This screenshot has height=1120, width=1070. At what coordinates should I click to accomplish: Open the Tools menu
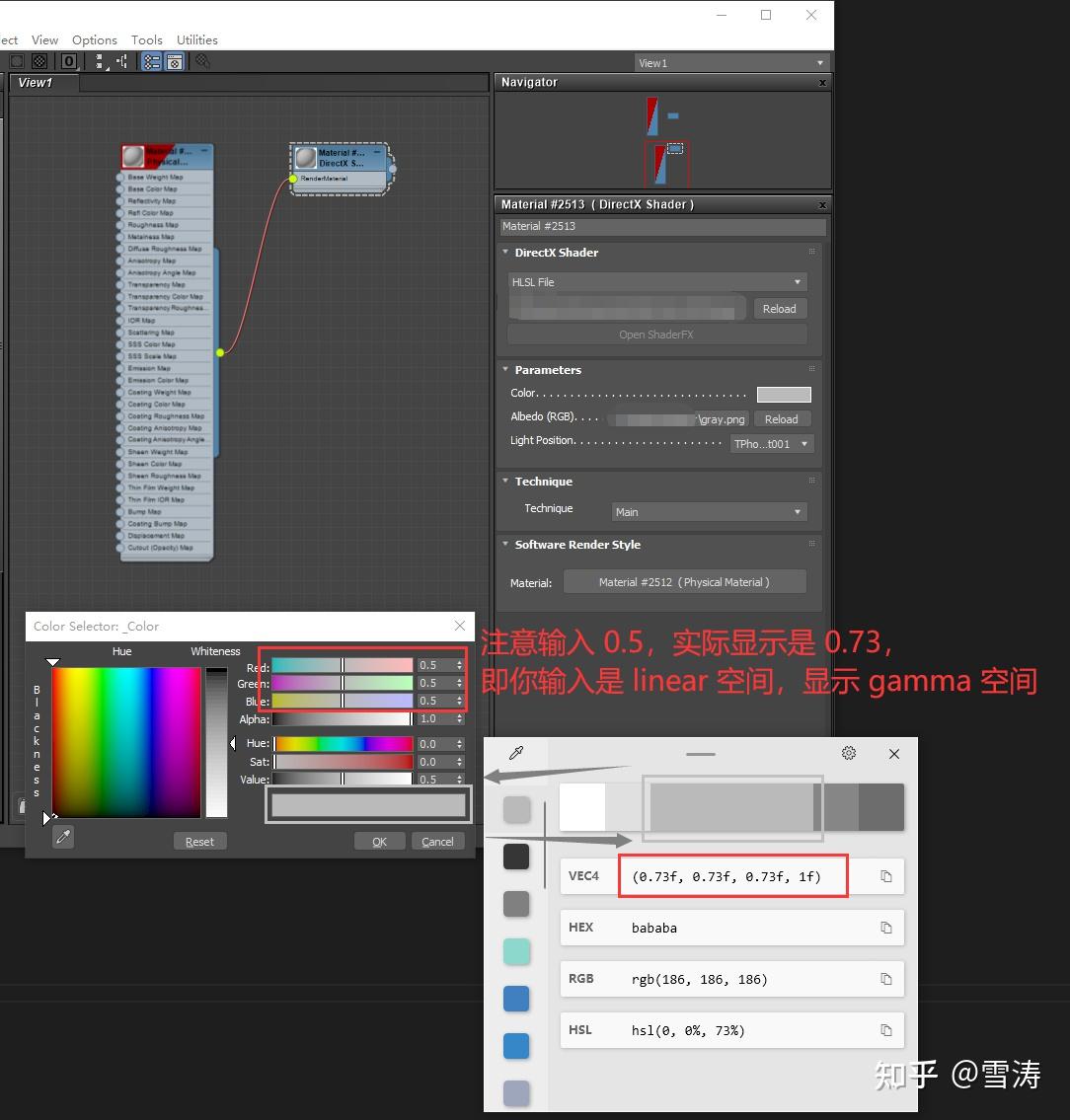[x=146, y=39]
